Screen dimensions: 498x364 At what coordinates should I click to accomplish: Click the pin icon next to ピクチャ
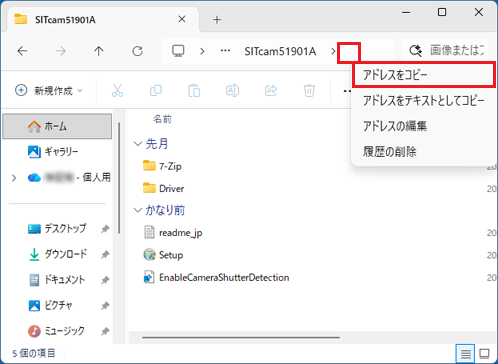tap(105, 306)
